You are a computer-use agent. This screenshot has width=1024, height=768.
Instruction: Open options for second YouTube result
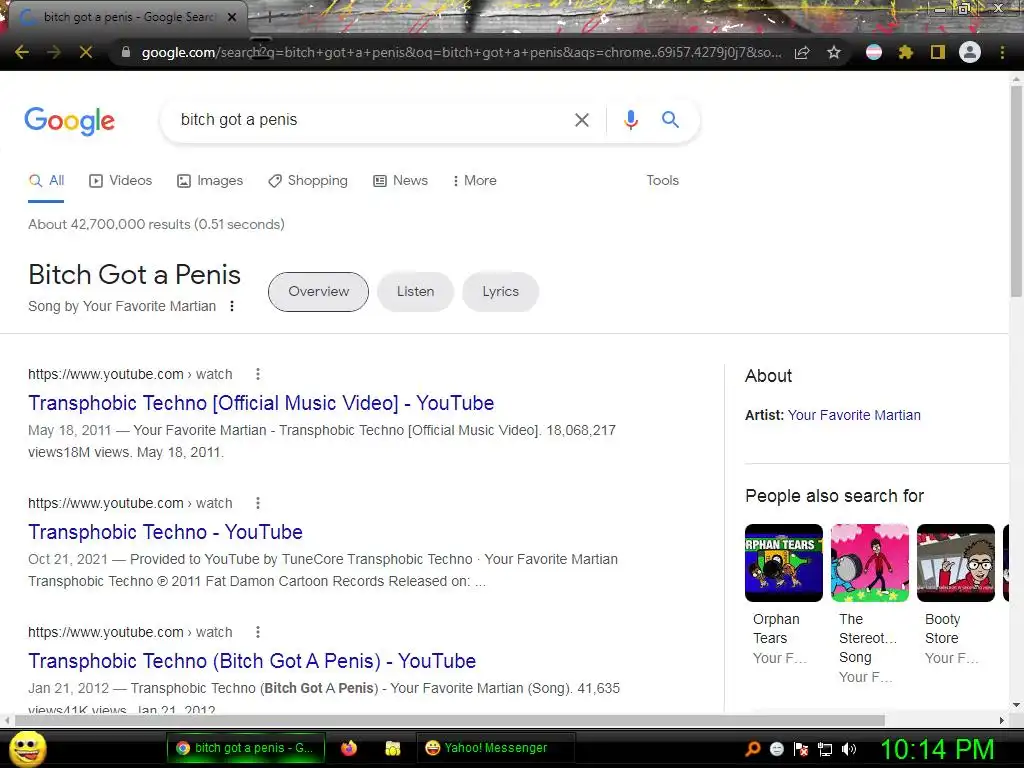point(258,503)
